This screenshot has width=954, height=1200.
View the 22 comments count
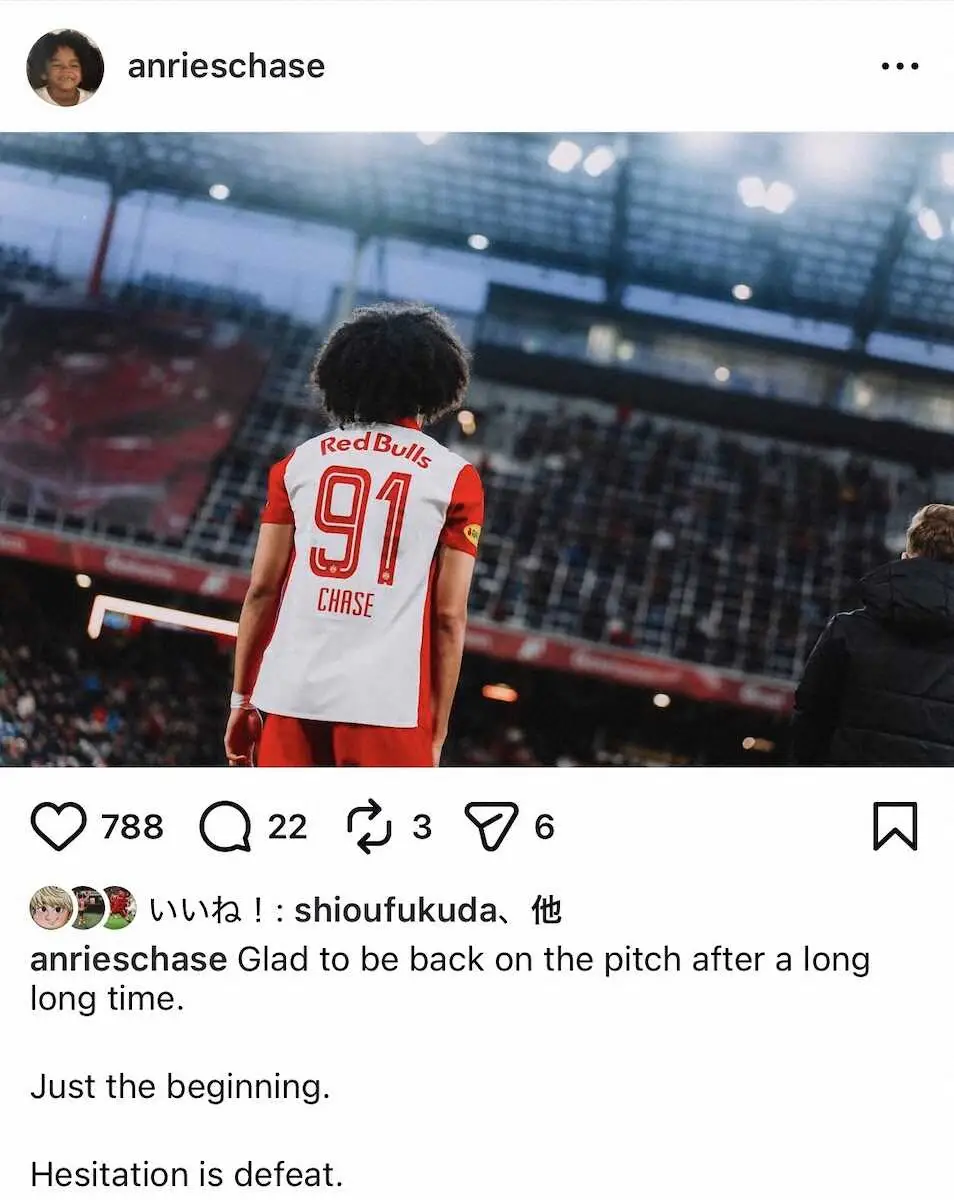coord(287,827)
